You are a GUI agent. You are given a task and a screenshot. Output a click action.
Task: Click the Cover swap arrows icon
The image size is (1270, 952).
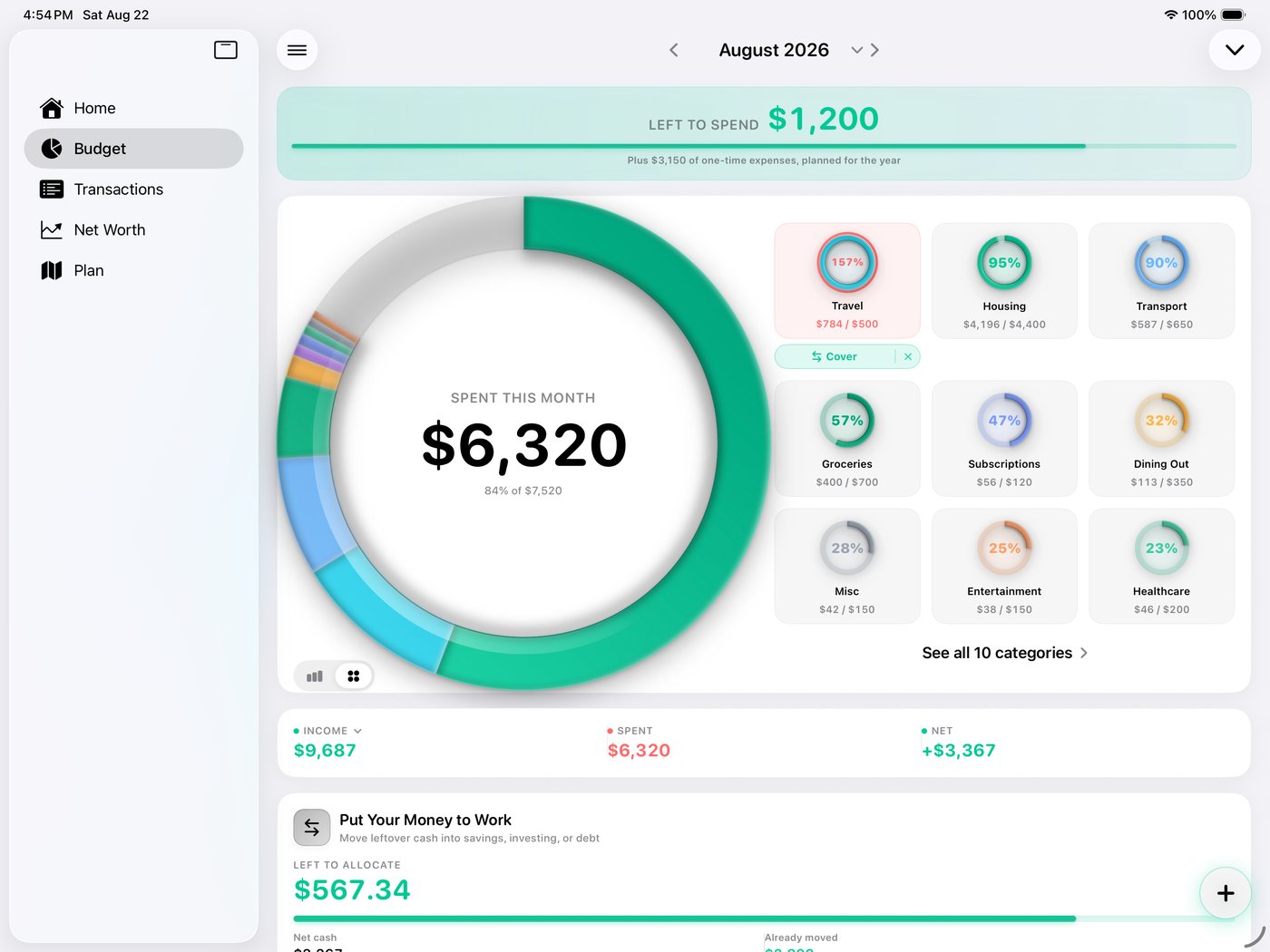pos(816,356)
